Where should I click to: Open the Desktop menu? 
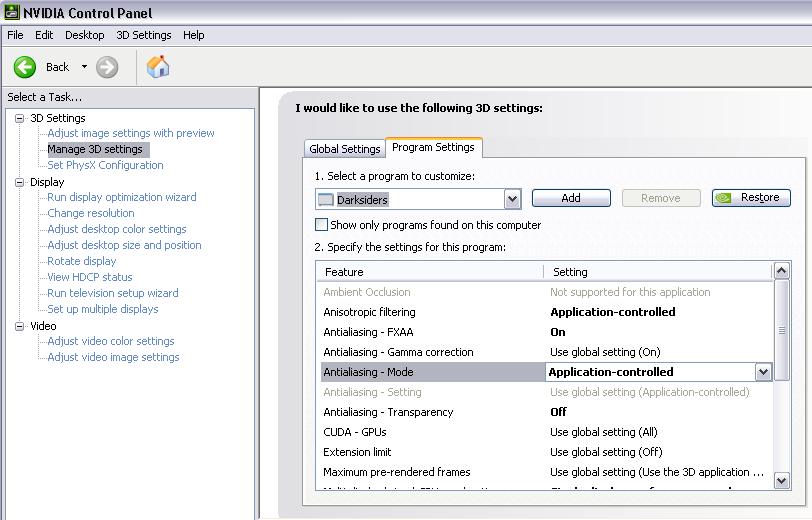click(x=84, y=35)
